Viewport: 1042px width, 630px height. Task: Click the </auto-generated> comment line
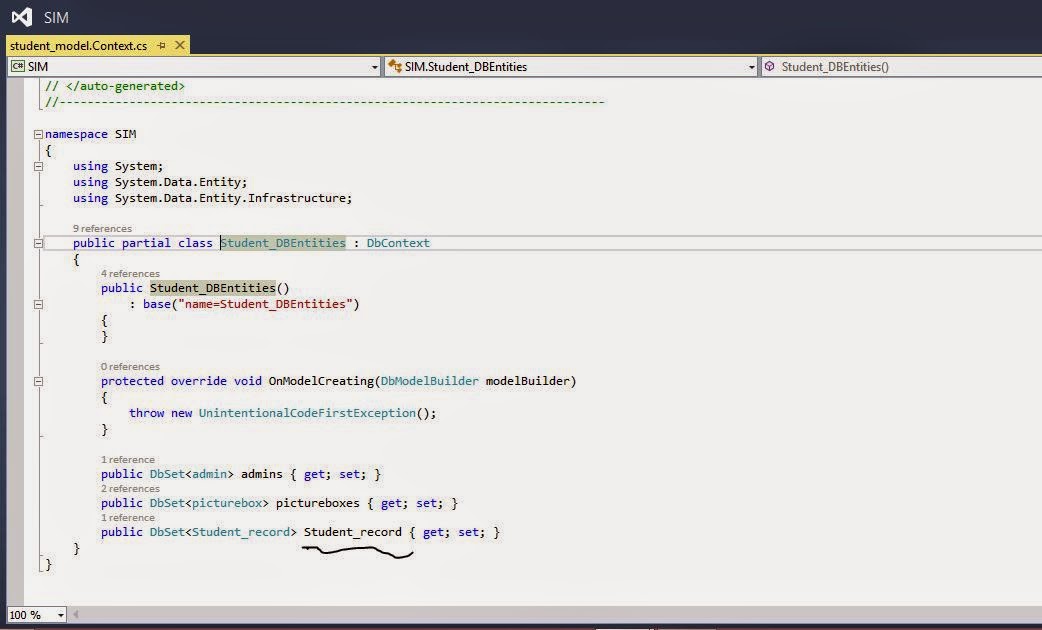[x=115, y=86]
